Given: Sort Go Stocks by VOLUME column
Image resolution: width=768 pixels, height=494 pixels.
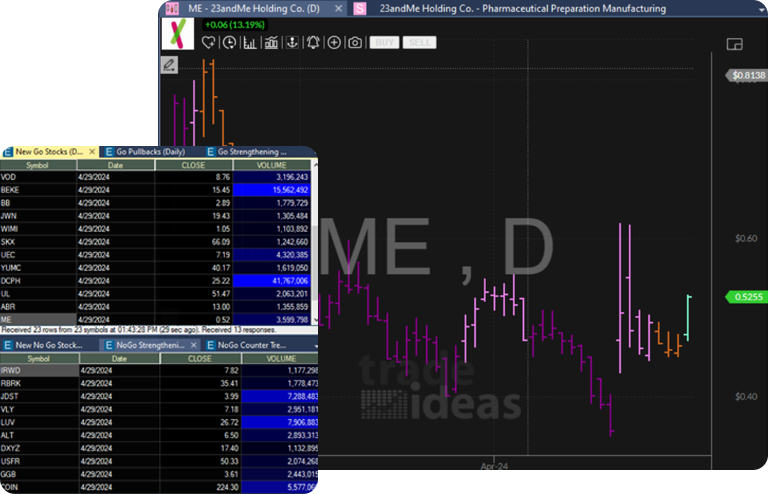Looking at the screenshot, I should click(x=271, y=165).
